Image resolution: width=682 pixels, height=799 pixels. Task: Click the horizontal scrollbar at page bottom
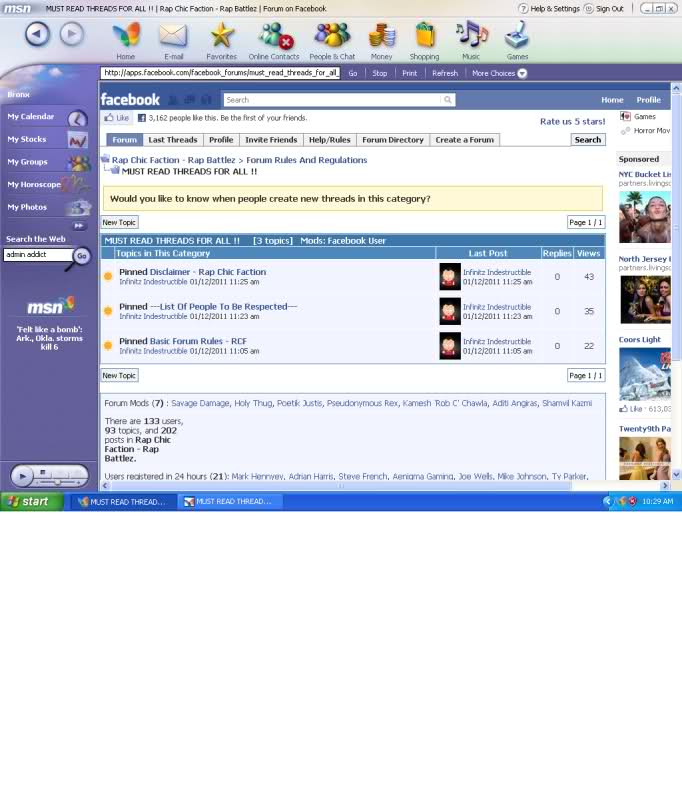[x=341, y=486]
